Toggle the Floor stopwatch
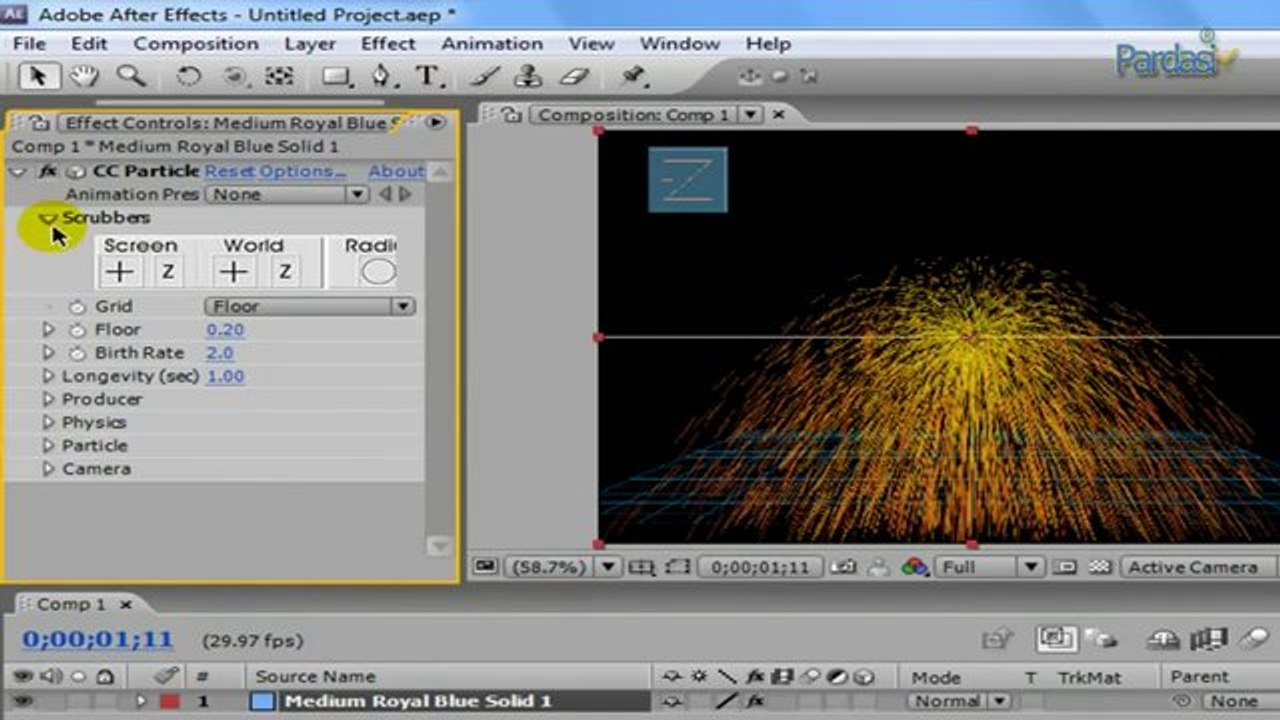This screenshot has height=720, width=1280. pos(77,330)
